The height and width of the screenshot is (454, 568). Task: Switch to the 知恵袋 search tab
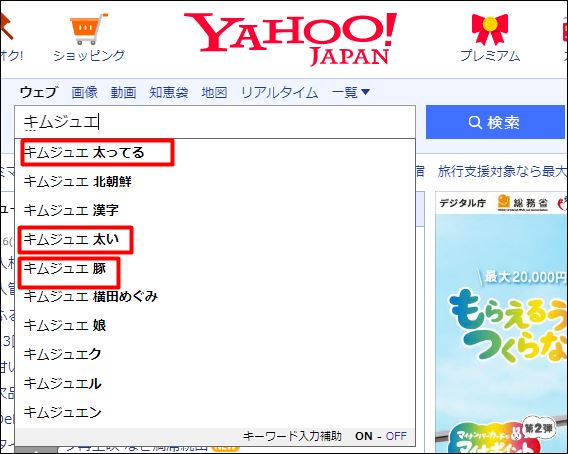[x=169, y=92]
